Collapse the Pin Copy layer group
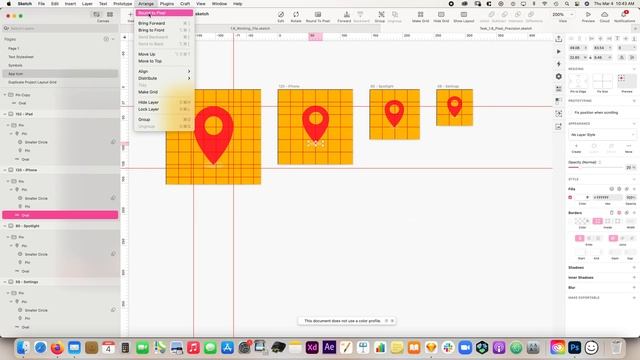The image size is (640, 360). point(5,95)
